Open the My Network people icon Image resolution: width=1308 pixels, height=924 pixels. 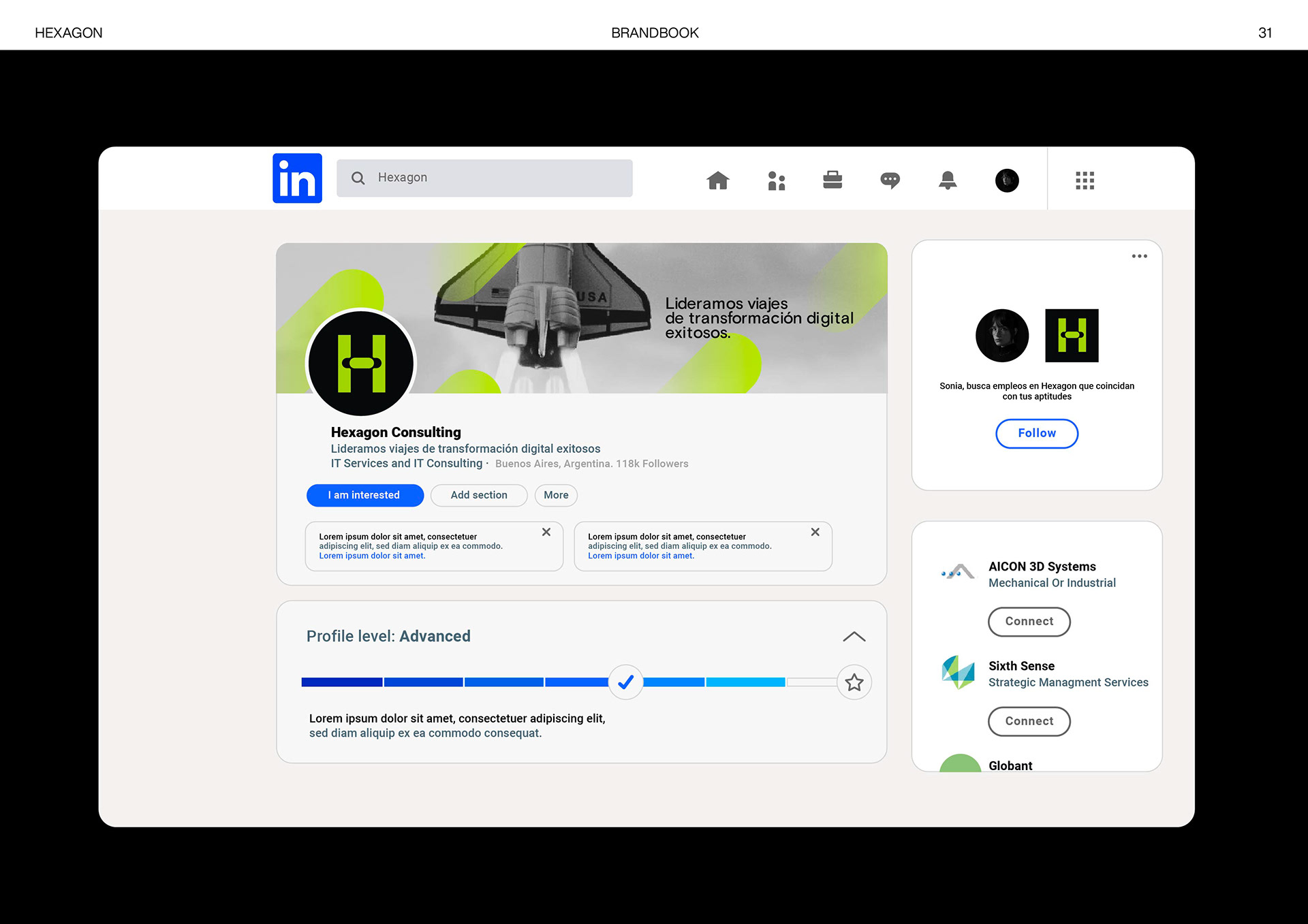coord(776,180)
